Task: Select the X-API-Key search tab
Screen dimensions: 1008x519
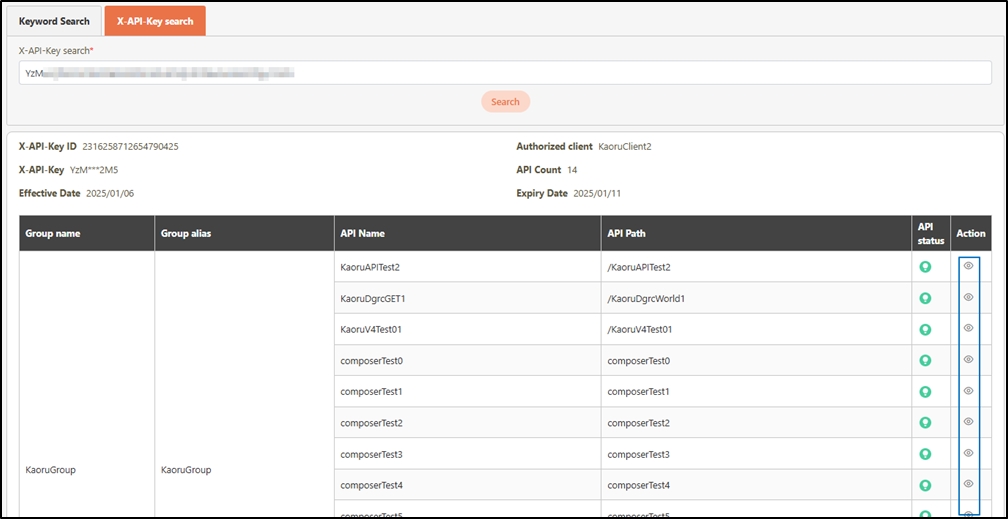Action: (x=155, y=21)
